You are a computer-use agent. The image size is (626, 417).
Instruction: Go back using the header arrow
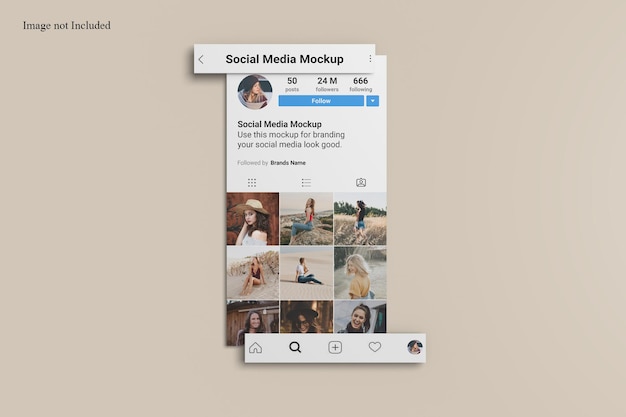(x=201, y=60)
